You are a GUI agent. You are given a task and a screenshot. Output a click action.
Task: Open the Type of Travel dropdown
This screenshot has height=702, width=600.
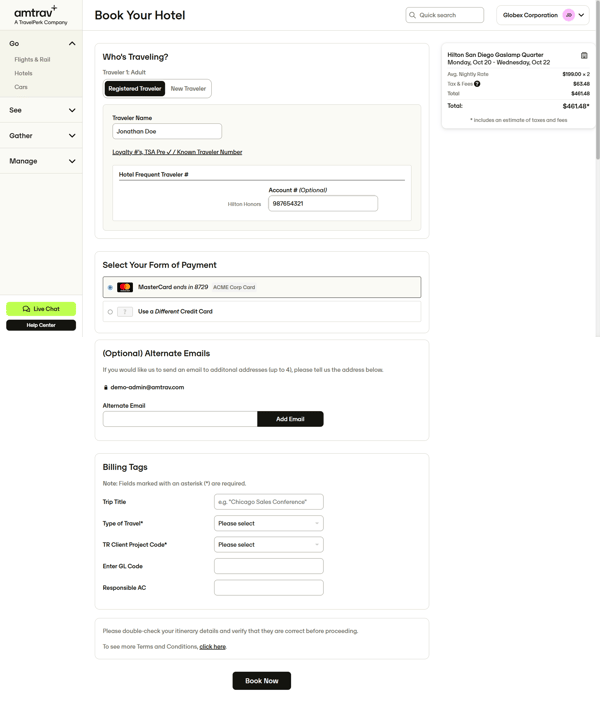(268, 523)
